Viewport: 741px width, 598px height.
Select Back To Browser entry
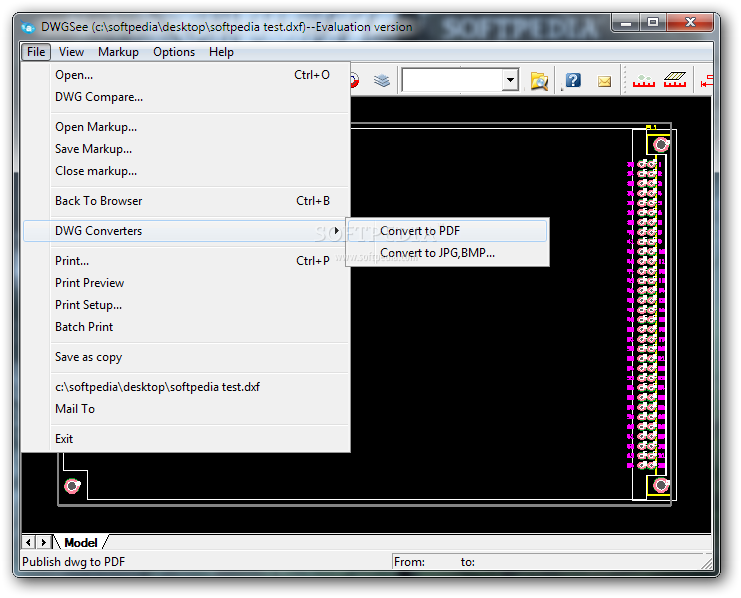(x=187, y=201)
